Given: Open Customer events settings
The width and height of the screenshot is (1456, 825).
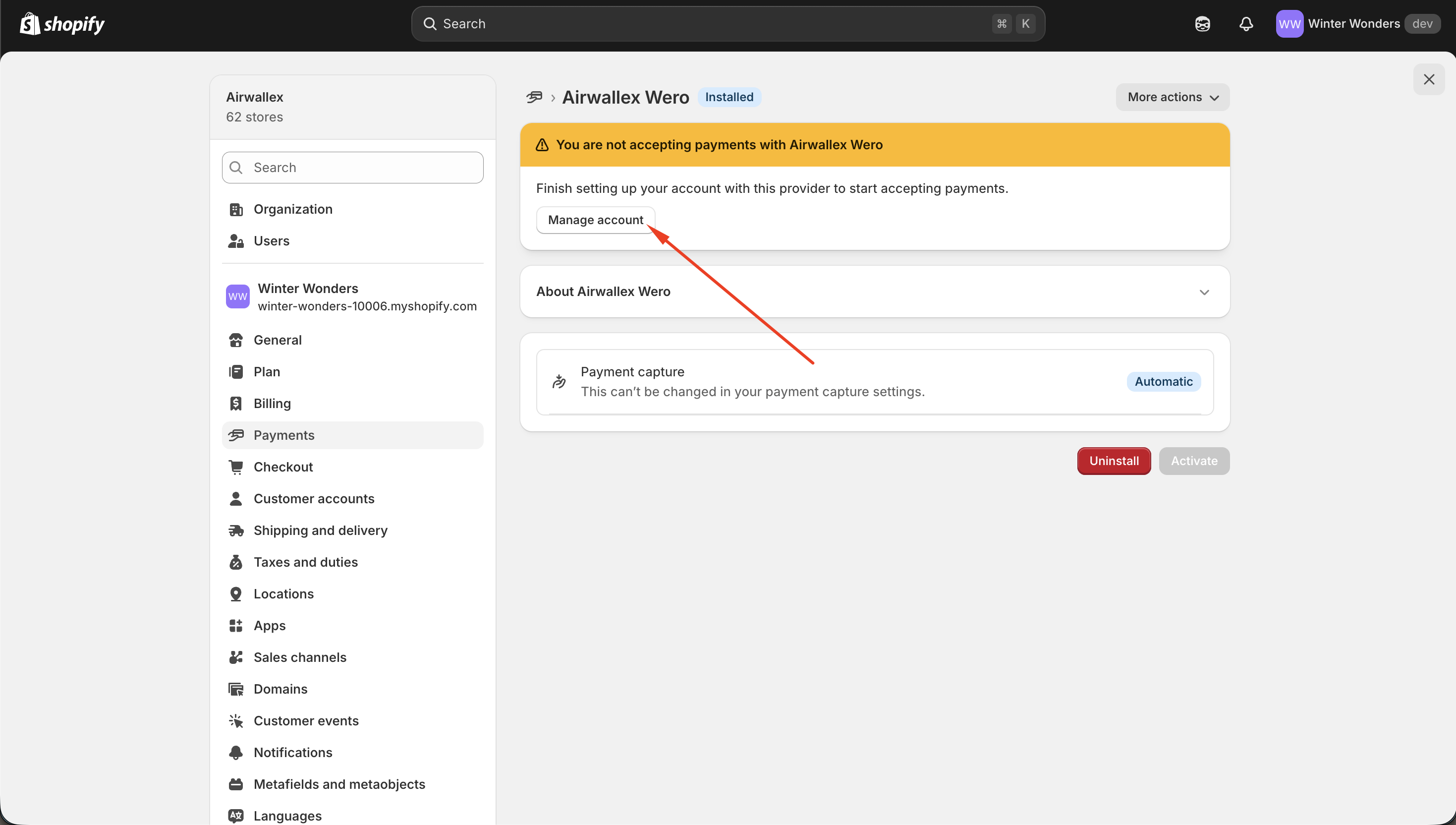Looking at the screenshot, I should (352, 721).
